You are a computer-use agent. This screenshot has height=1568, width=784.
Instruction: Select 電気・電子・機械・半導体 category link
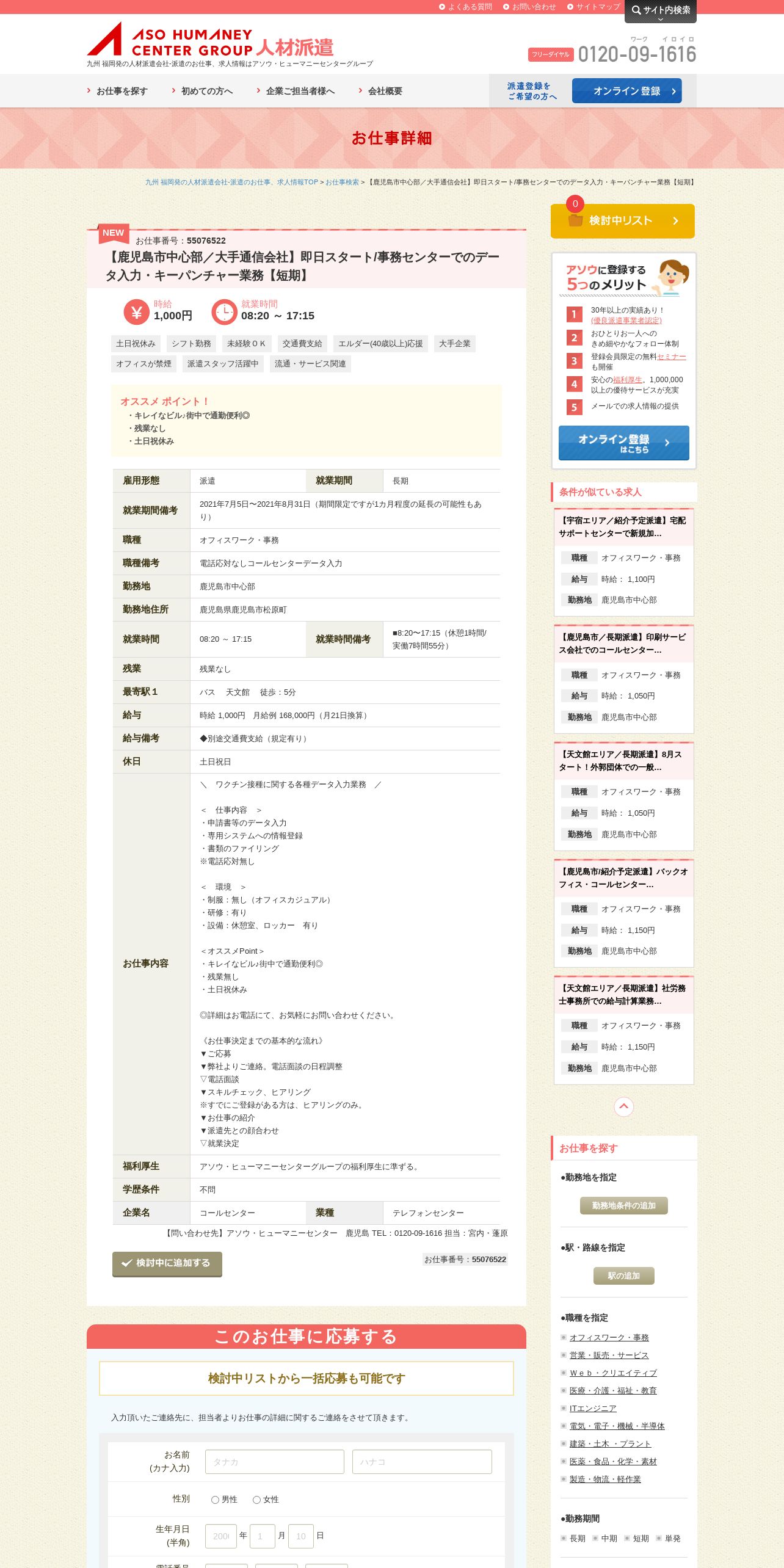617,1426
